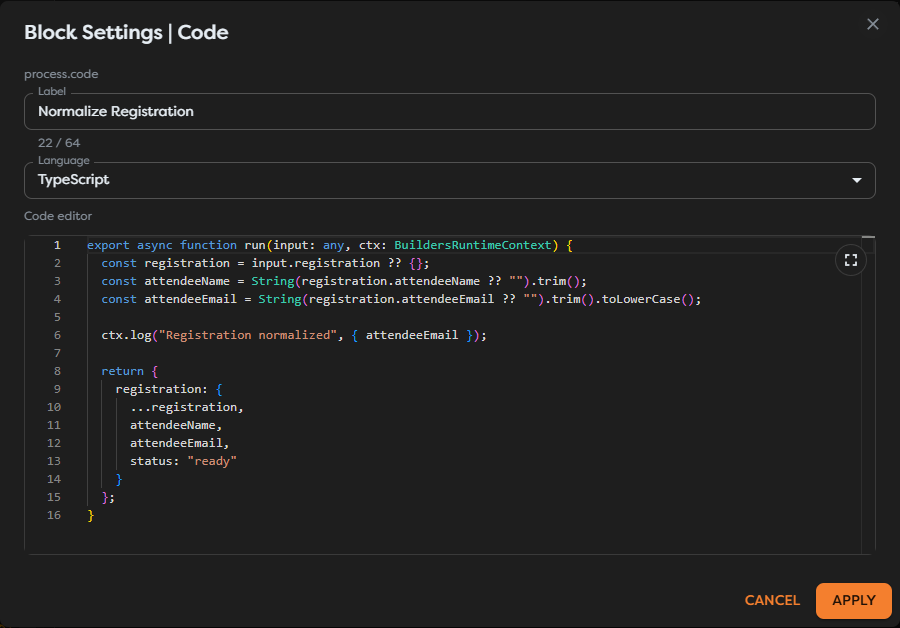The width and height of the screenshot is (900, 628).
Task: Click line number 16 in editor gutter
Action: coord(54,515)
